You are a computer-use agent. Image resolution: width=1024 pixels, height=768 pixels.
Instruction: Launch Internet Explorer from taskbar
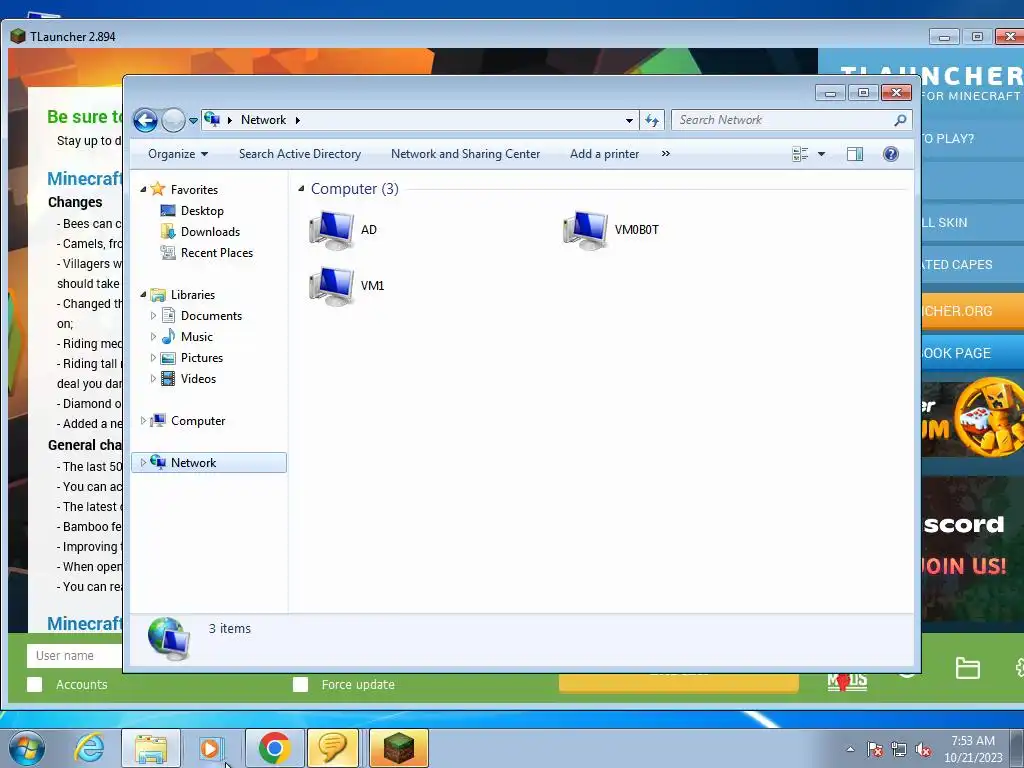click(x=89, y=748)
